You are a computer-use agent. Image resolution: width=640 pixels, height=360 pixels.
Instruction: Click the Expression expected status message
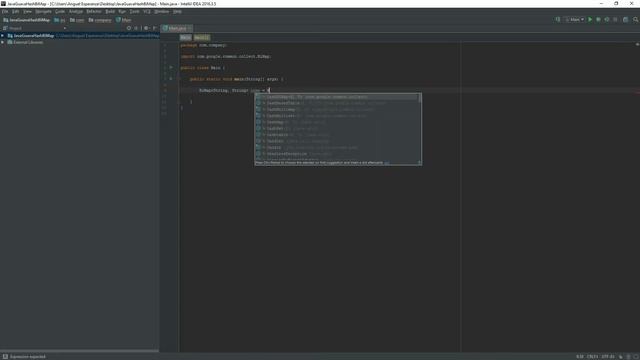[x=28, y=357]
